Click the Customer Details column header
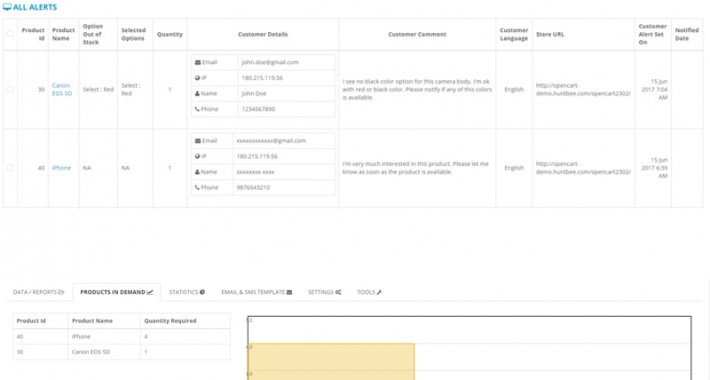Screen dimensions: 710x380 pyautogui.click(x=263, y=34)
